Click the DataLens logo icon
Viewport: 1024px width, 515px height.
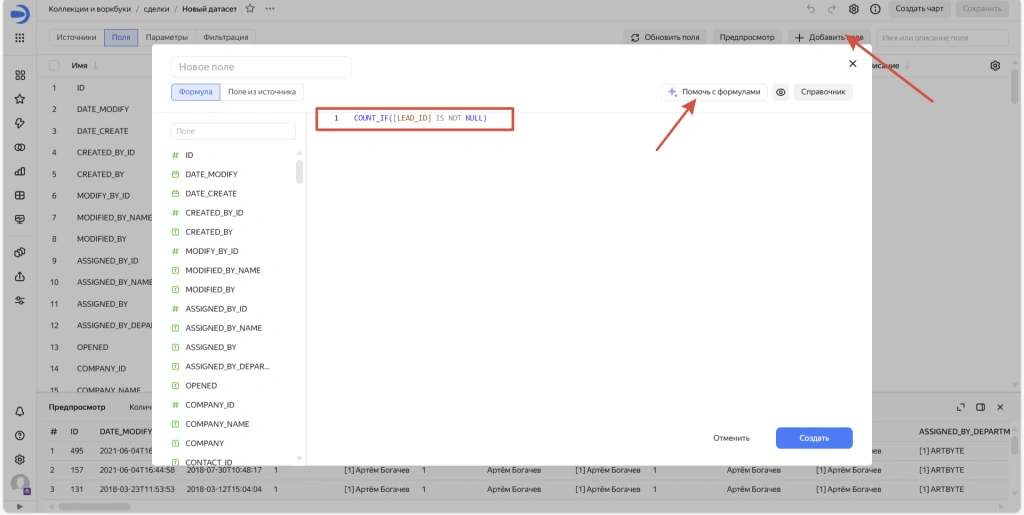(19, 11)
